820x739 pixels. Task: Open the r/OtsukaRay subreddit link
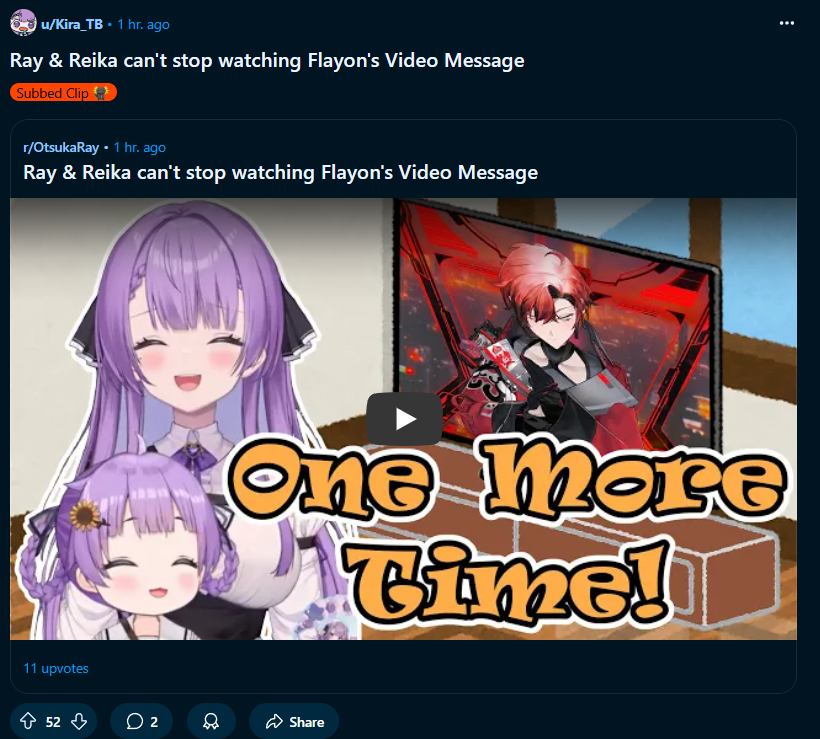(x=61, y=147)
